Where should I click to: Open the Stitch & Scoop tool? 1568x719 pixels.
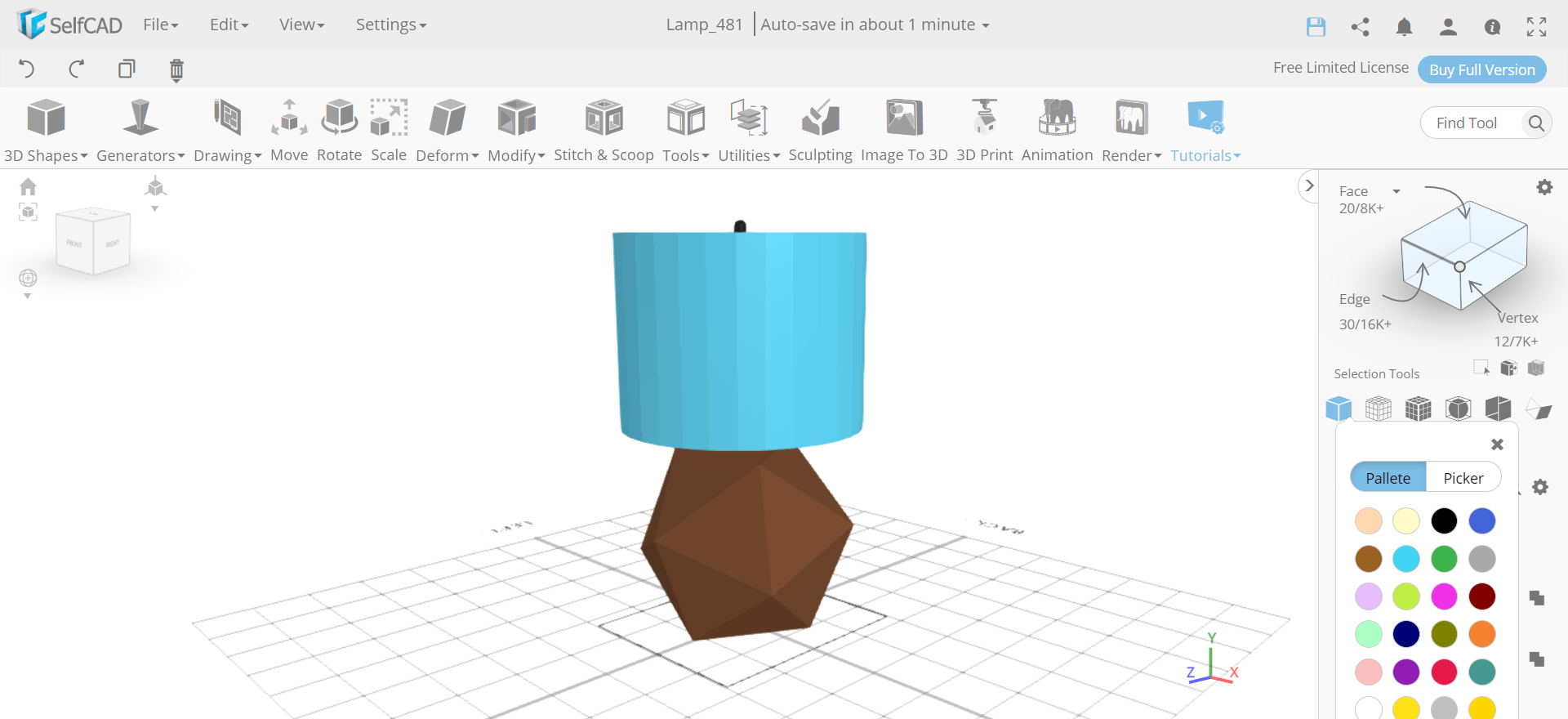click(x=604, y=131)
